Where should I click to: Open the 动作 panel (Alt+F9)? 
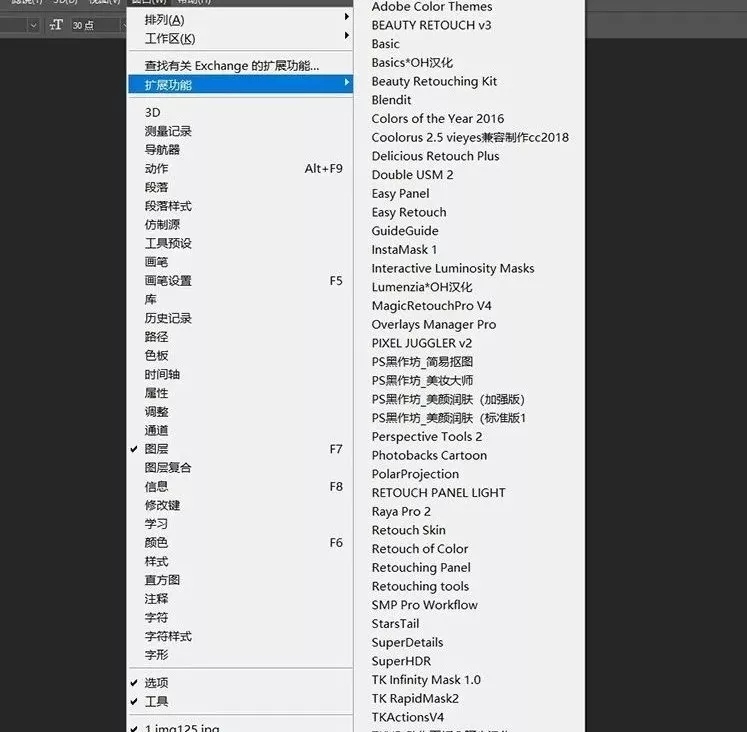[x=241, y=169]
